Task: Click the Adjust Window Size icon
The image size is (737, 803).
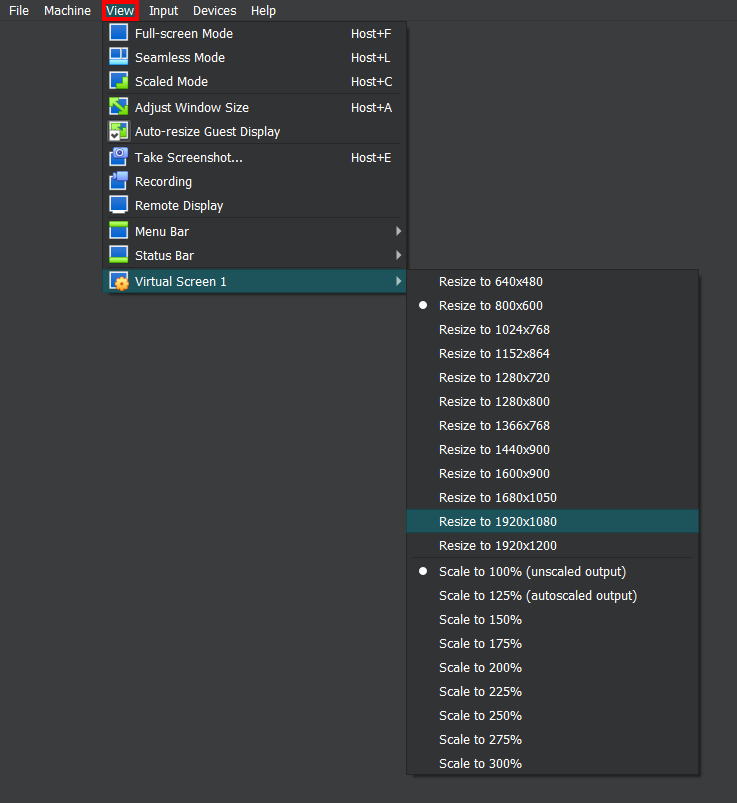Action: pyautogui.click(x=119, y=107)
